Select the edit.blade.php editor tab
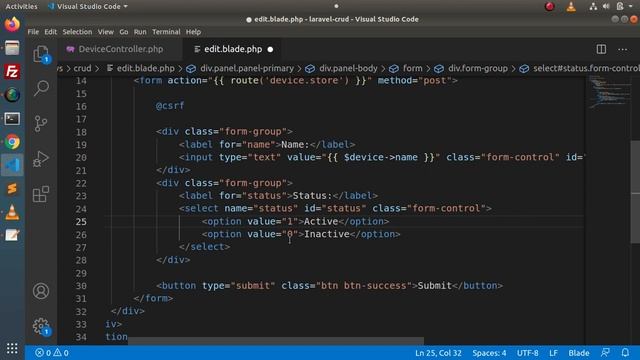The width and height of the screenshot is (640, 360). click(x=233, y=49)
